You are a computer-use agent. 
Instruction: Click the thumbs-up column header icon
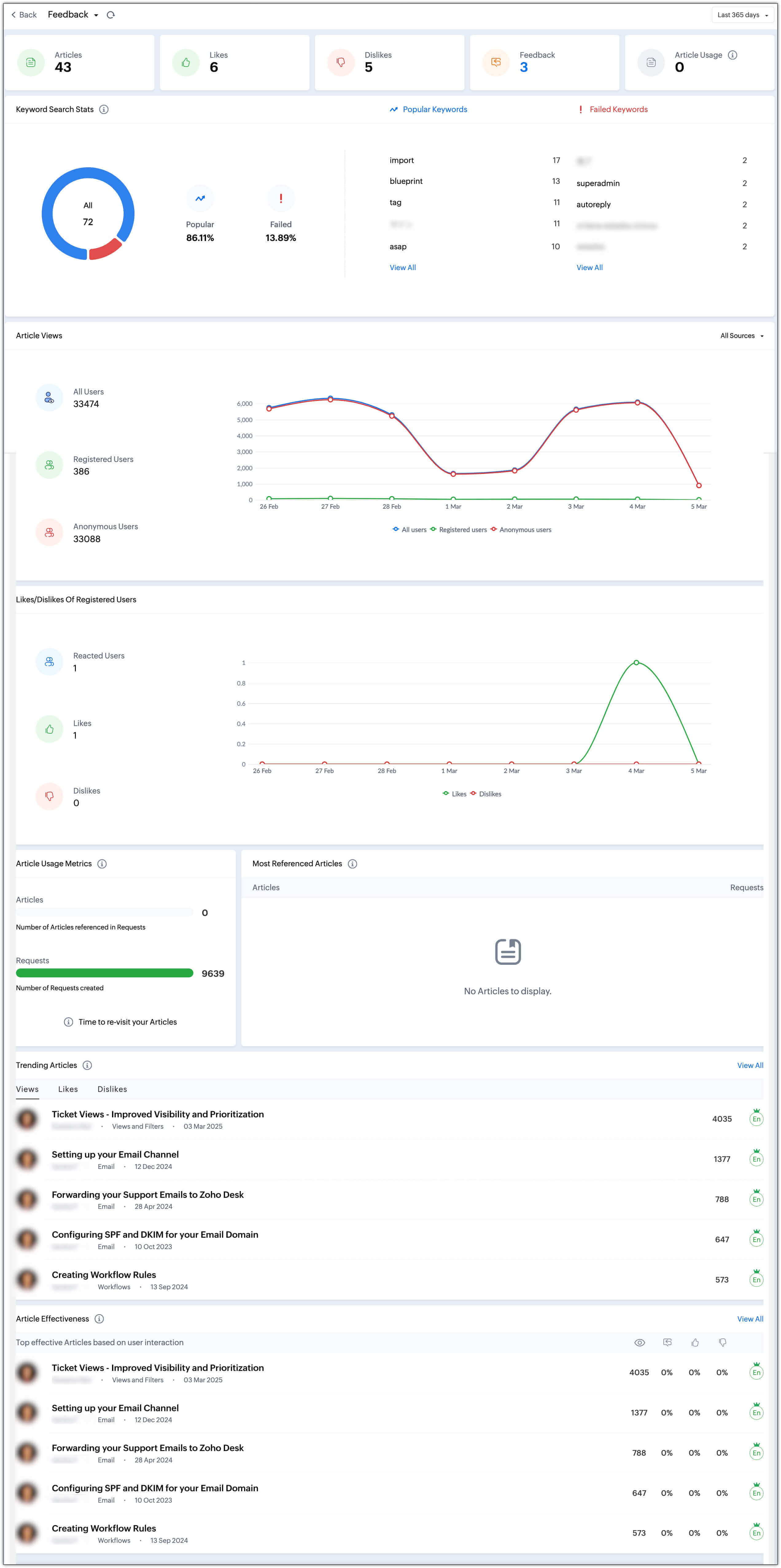(x=694, y=1342)
